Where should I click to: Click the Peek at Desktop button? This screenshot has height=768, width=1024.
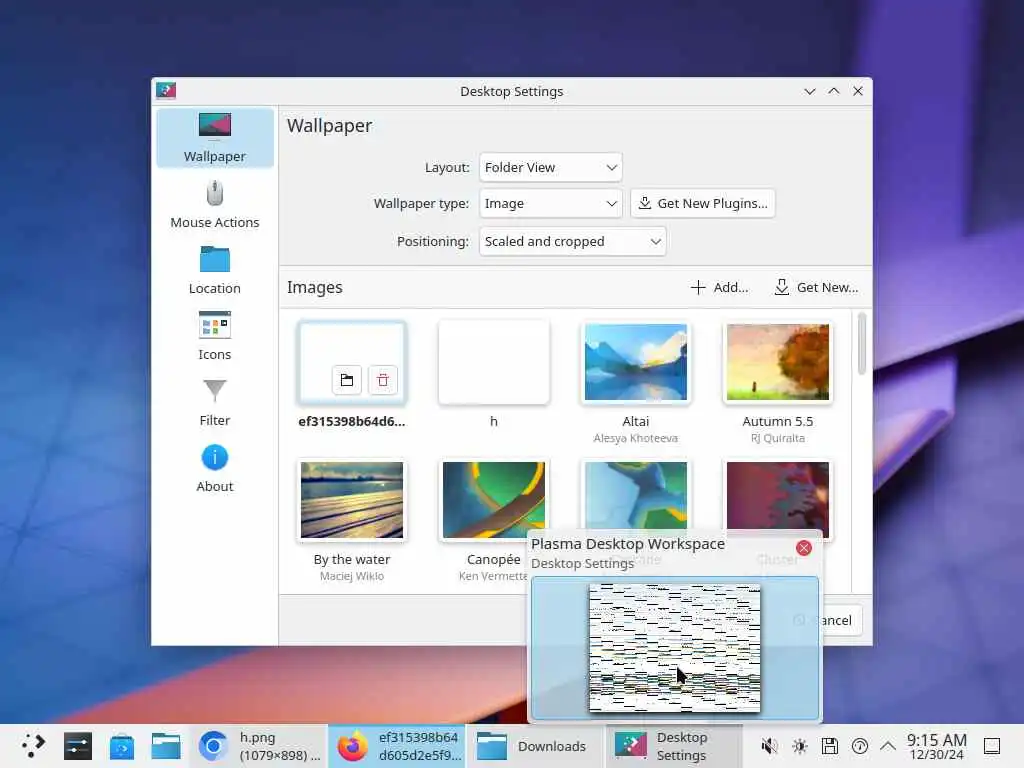(x=992, y=746)
